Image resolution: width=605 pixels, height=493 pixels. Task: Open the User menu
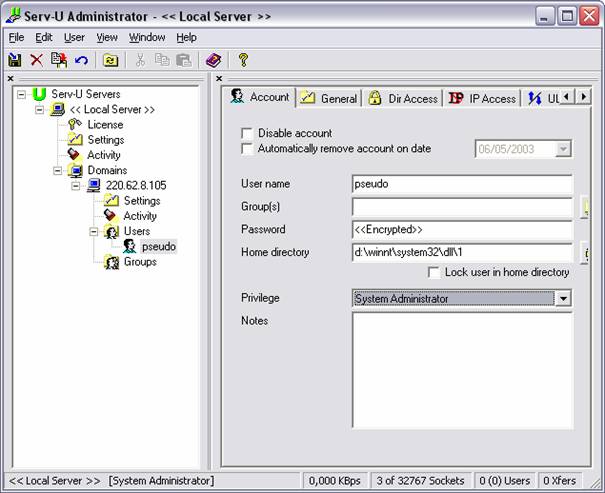tap(74, 37)
